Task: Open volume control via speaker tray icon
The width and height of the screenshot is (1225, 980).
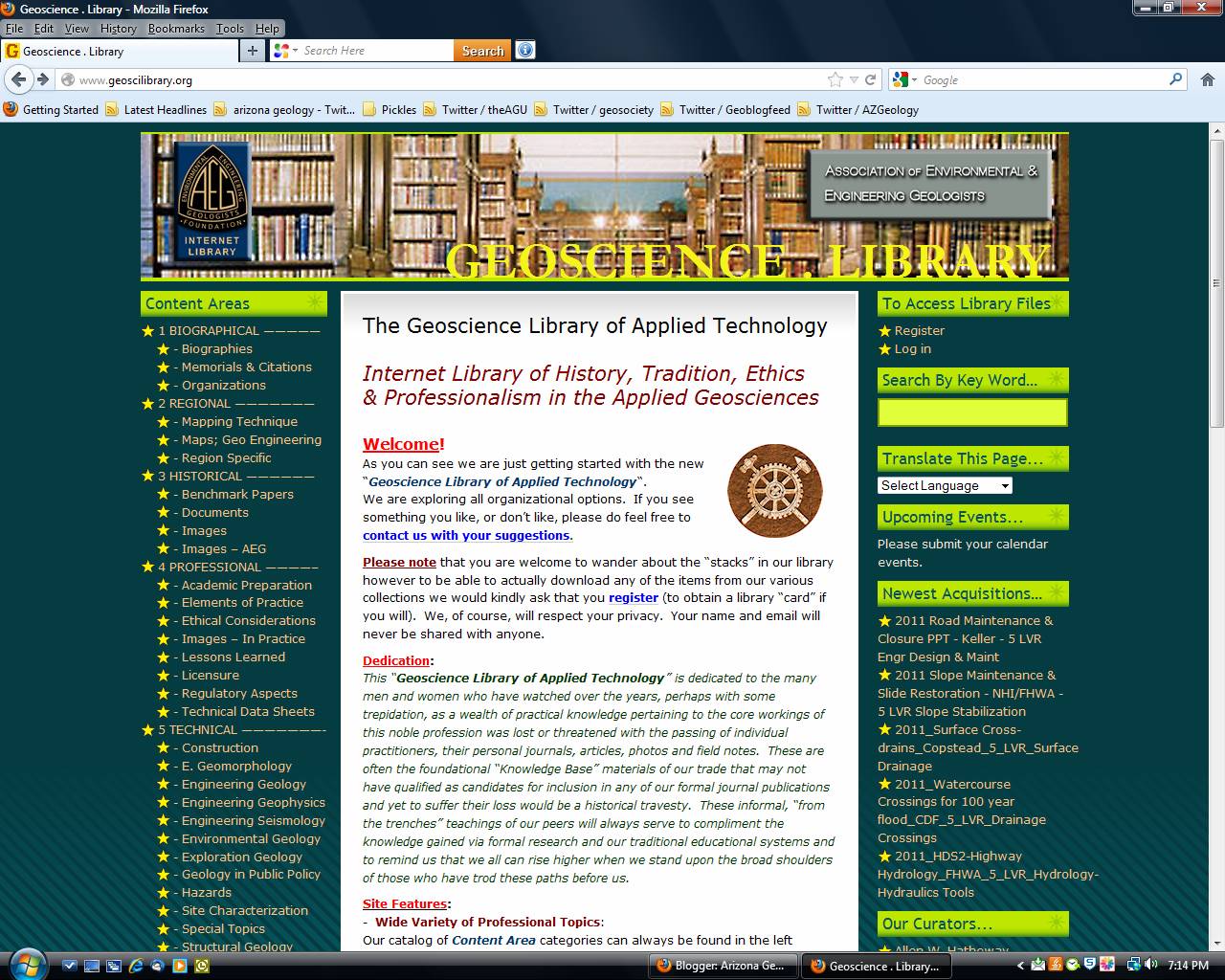Action: tap(1150, 965)
